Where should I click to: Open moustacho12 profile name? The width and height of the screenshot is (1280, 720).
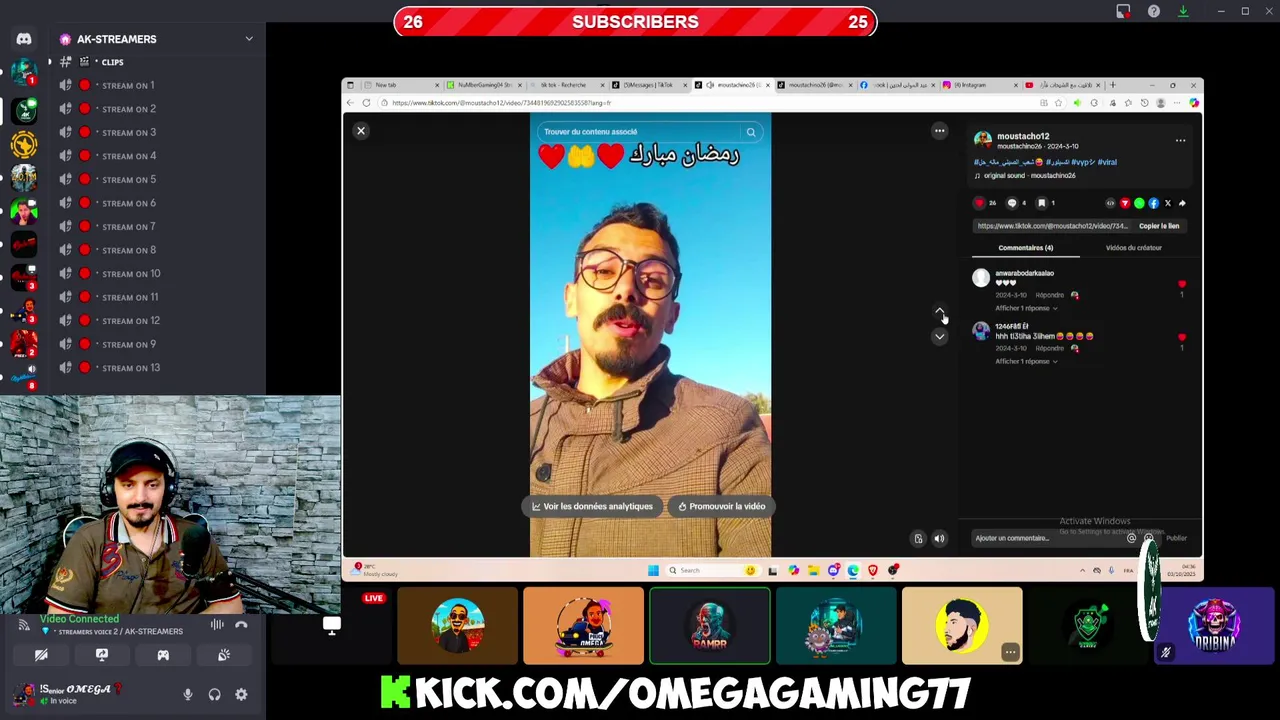click(1023, 136)
